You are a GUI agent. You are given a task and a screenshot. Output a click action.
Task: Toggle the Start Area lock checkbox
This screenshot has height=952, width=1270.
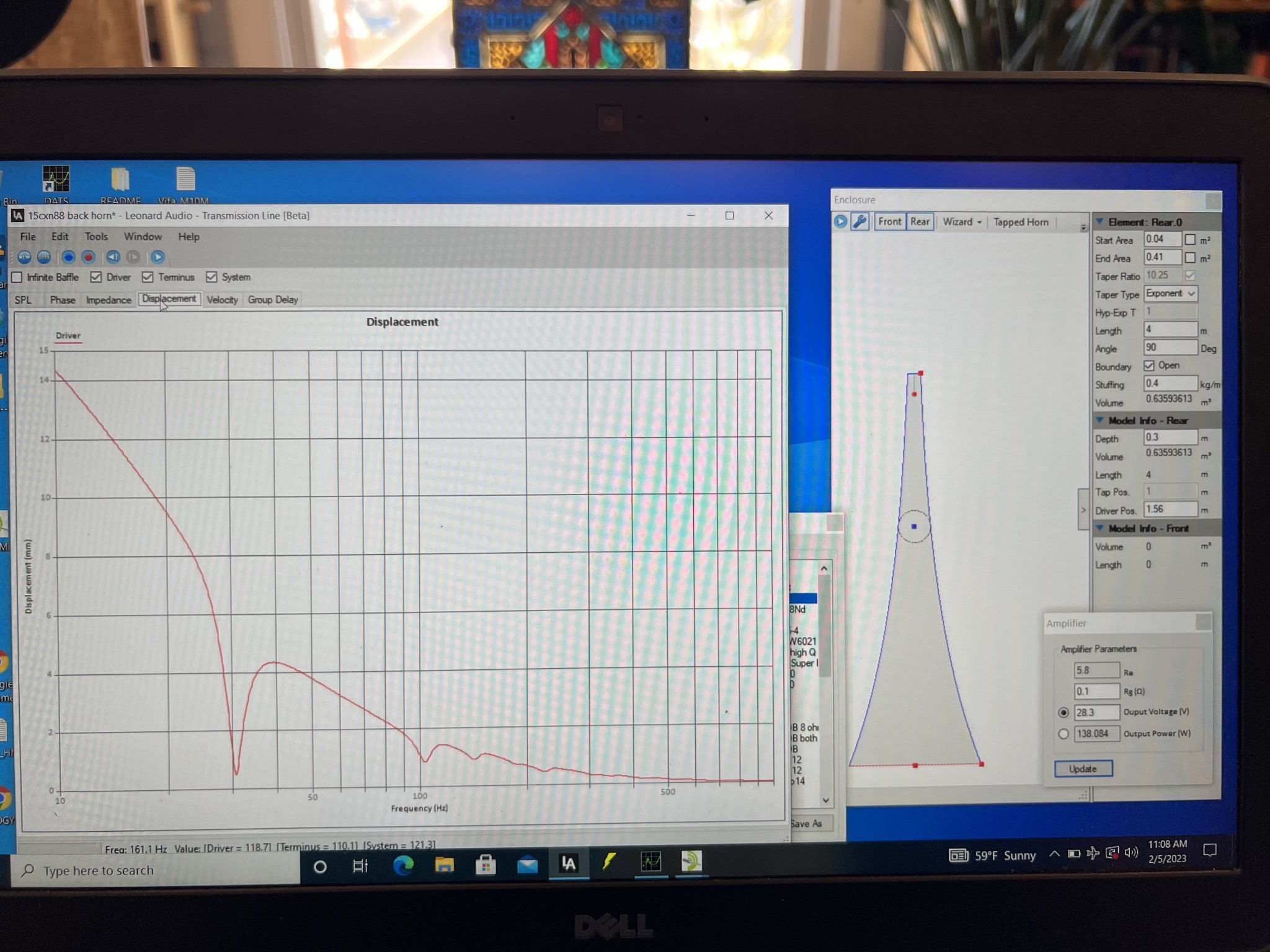point(1190,239)
